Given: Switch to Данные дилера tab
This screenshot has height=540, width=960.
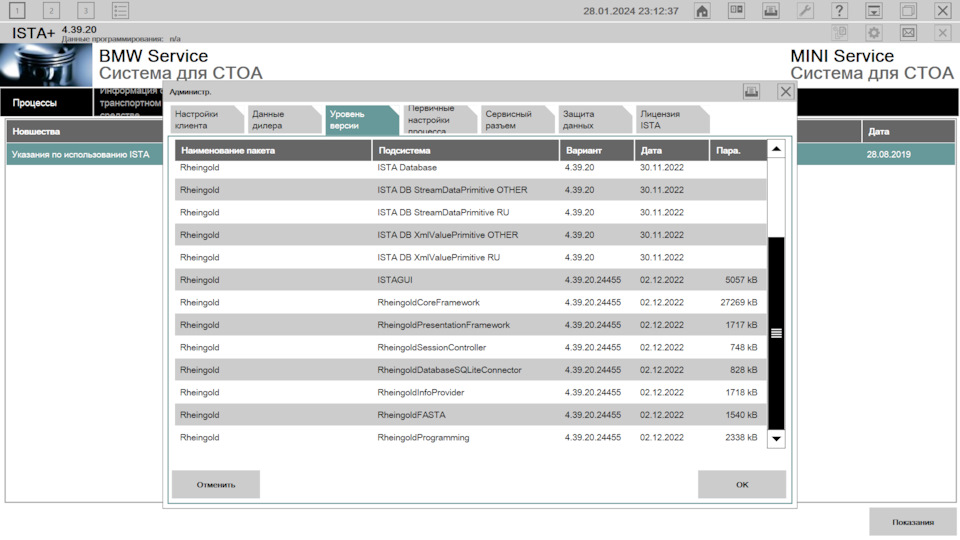Looking at the screenshot, I should pos(284,119).
